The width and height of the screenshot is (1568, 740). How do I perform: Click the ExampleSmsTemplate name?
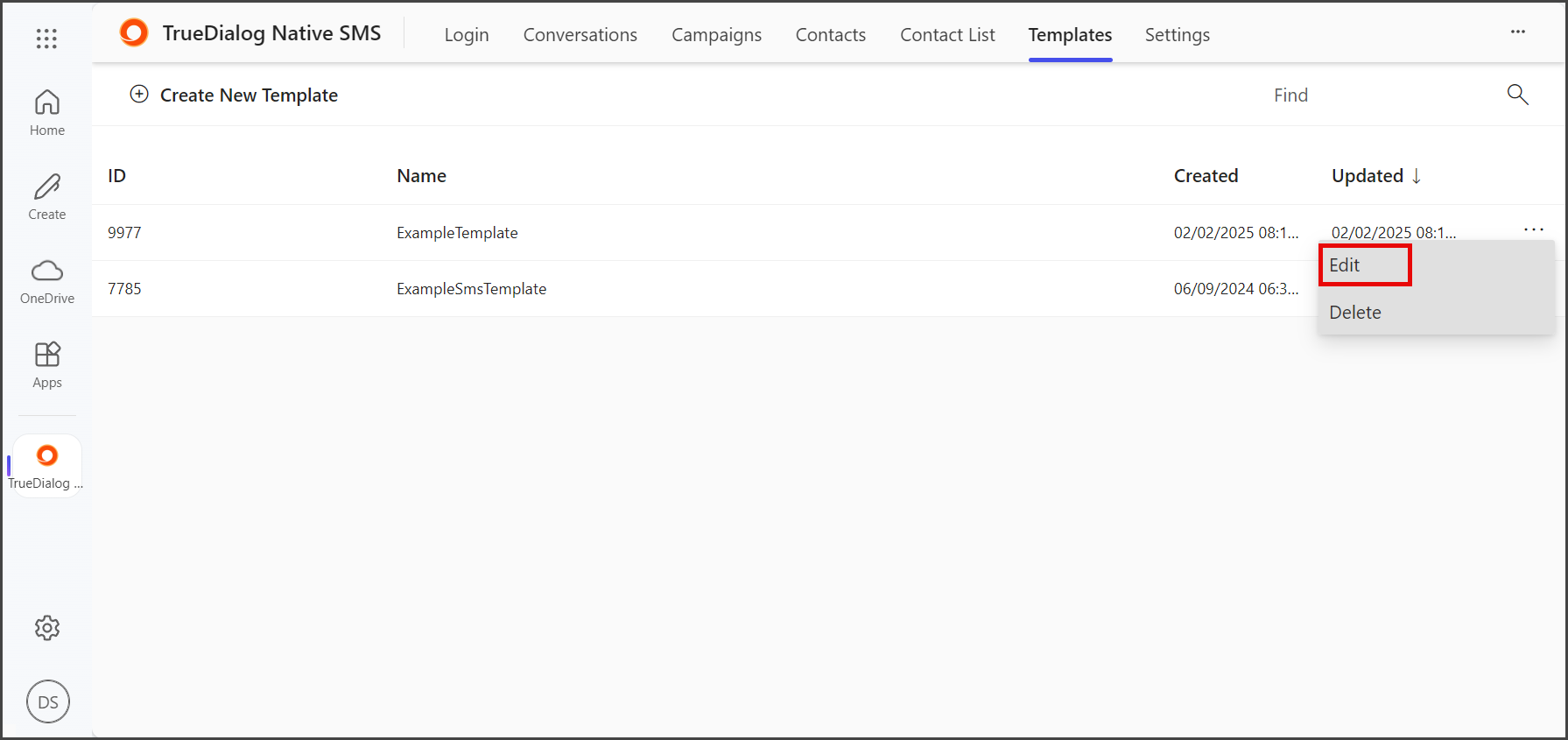click(x=471, y=289)
